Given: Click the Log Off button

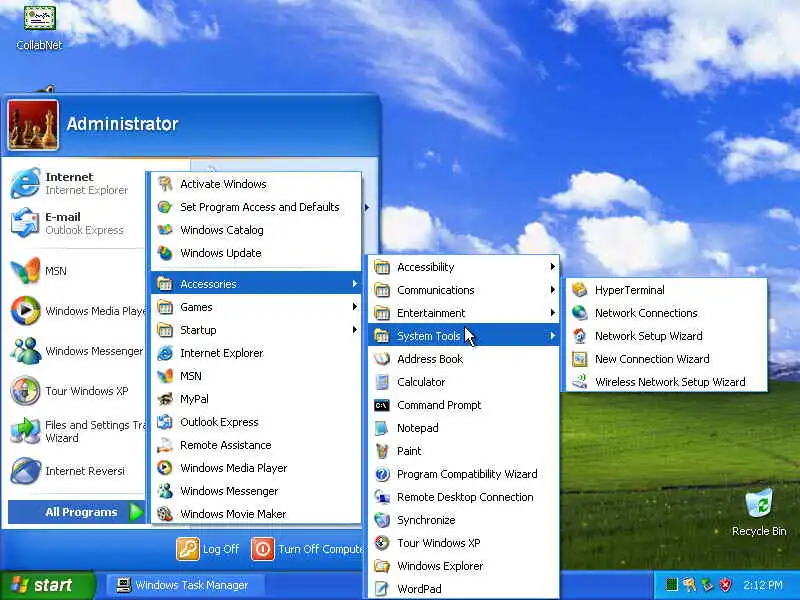Looking at the screenshot, I should [208, 549].
